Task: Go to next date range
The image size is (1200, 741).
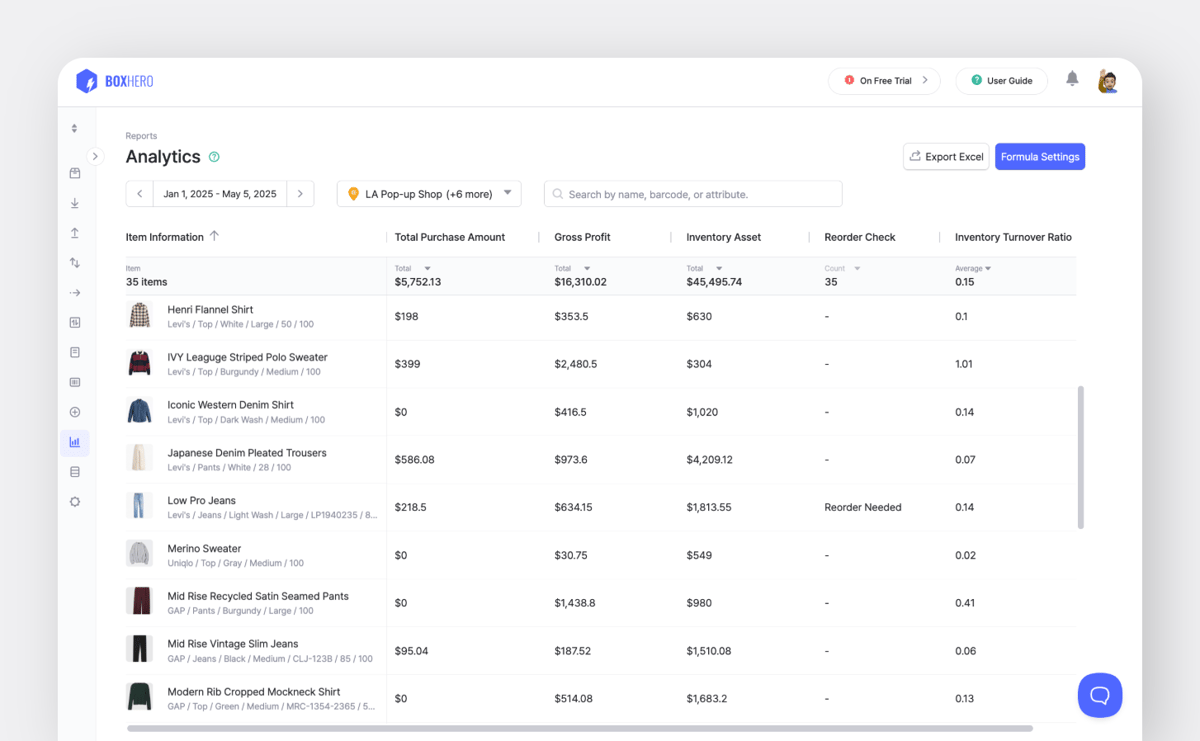Action: point(300,194)
